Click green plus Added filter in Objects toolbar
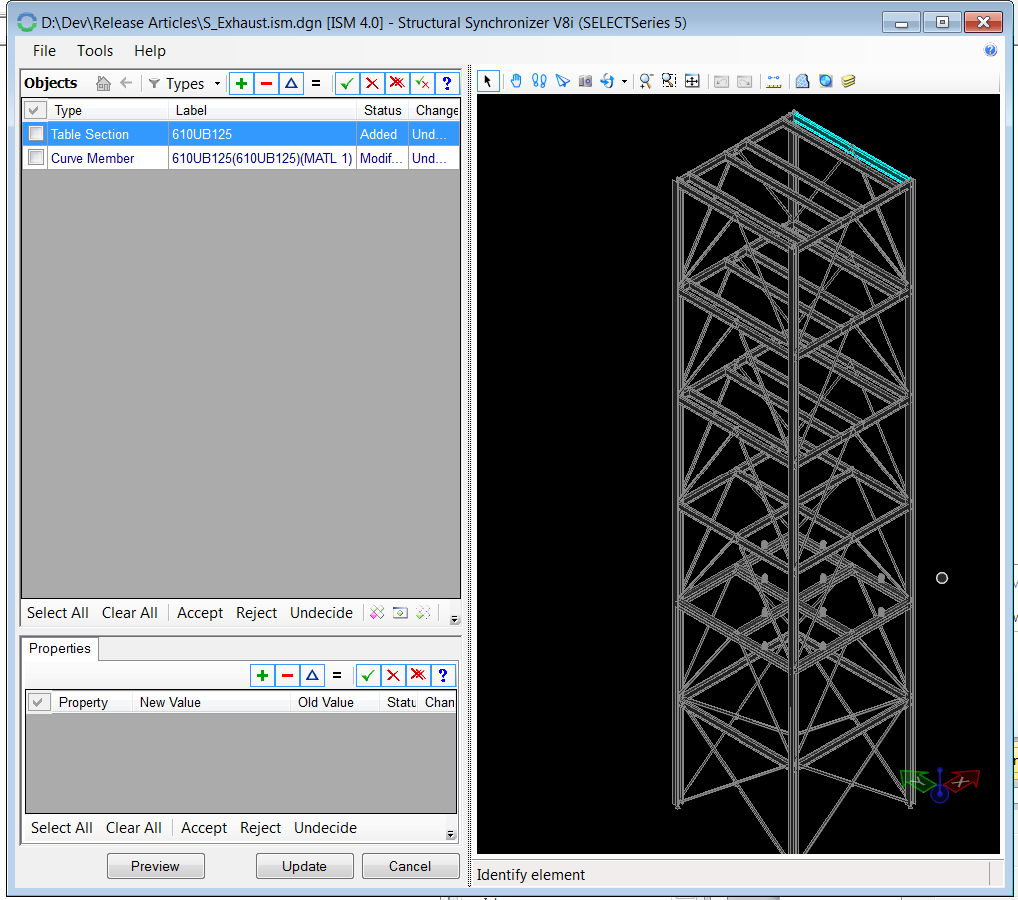 [241, 84]
